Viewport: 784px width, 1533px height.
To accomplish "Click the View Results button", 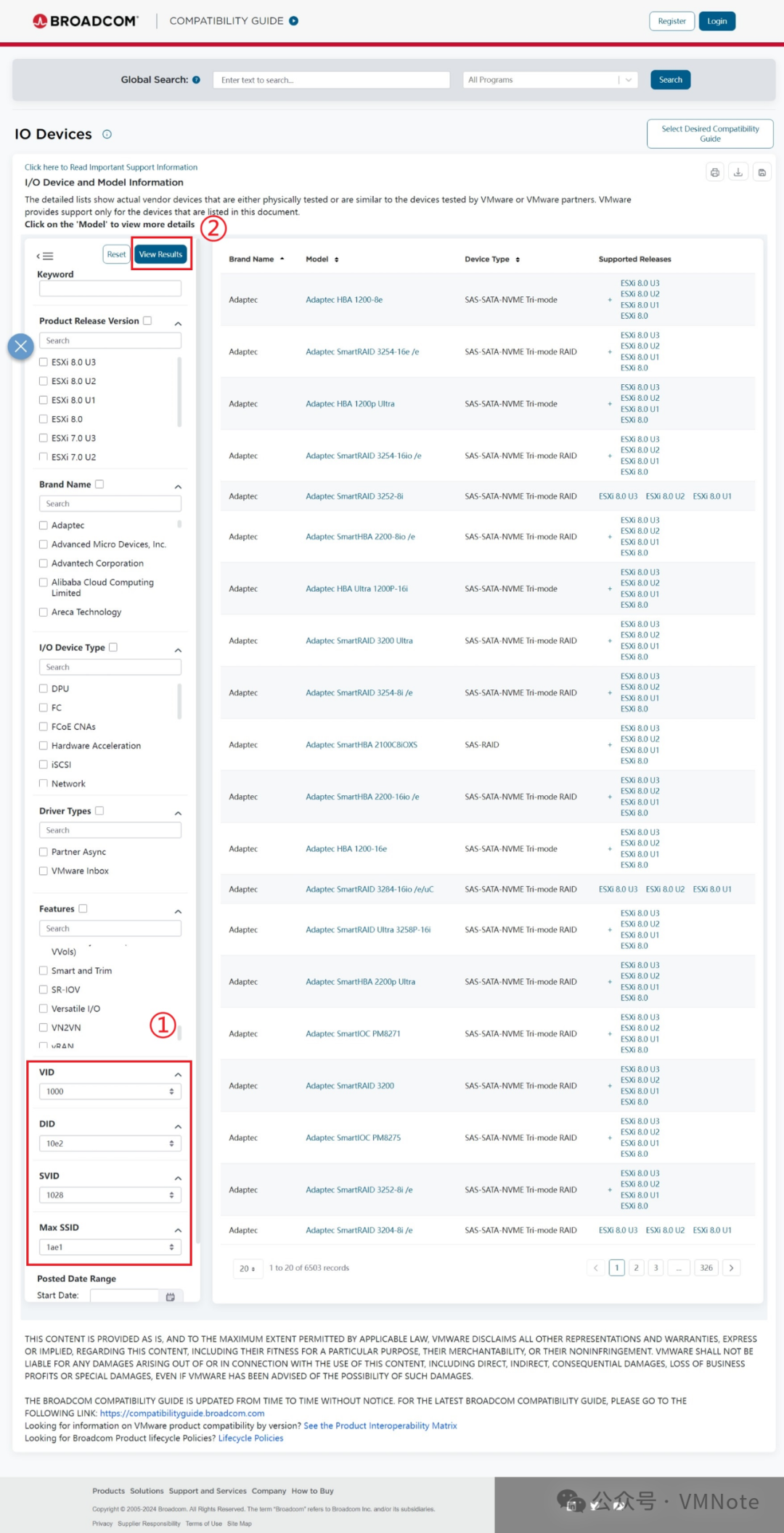I will point(160,254).
